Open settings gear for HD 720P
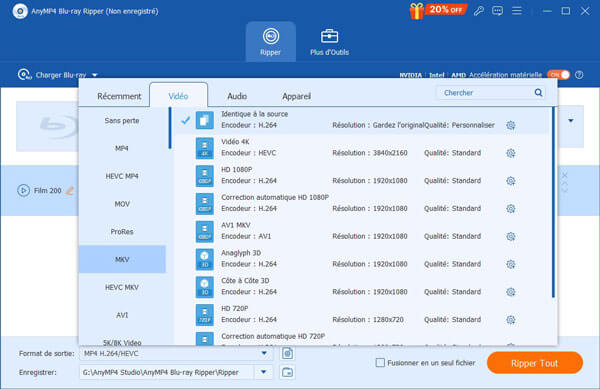 click(x=510, y=320)
